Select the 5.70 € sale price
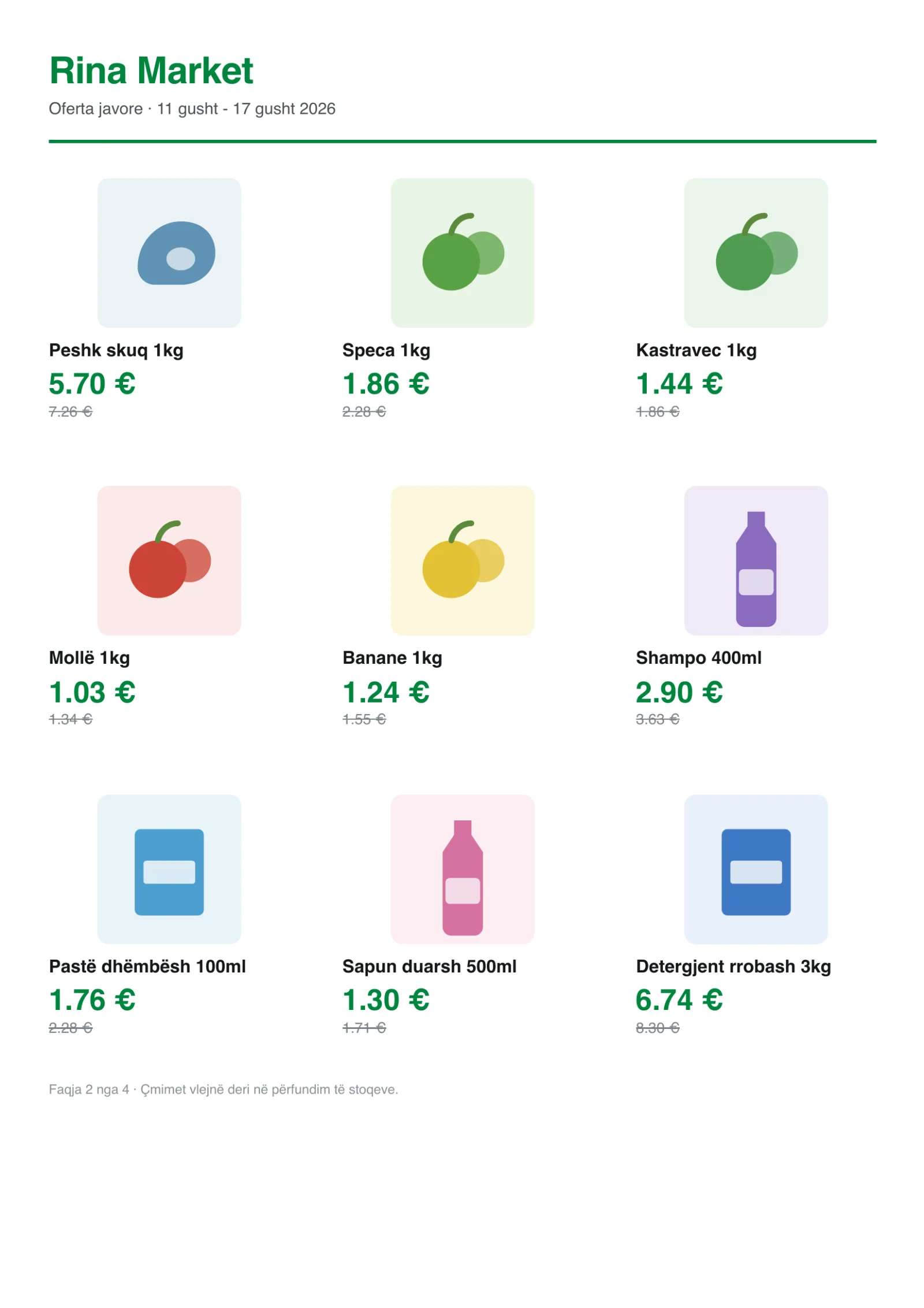The image size is (924, 1308). click(92, 384)
